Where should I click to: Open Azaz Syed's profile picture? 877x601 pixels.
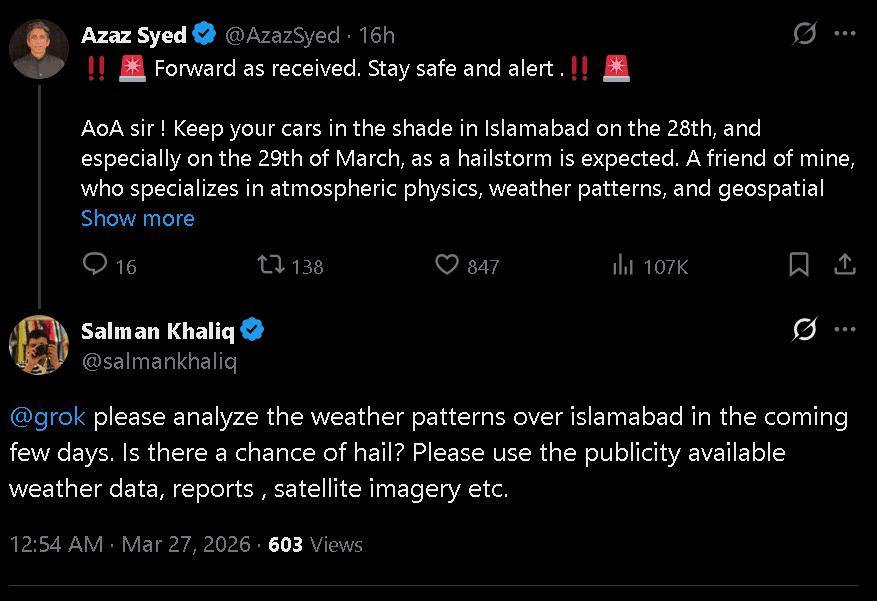click(x=39, y=48)
